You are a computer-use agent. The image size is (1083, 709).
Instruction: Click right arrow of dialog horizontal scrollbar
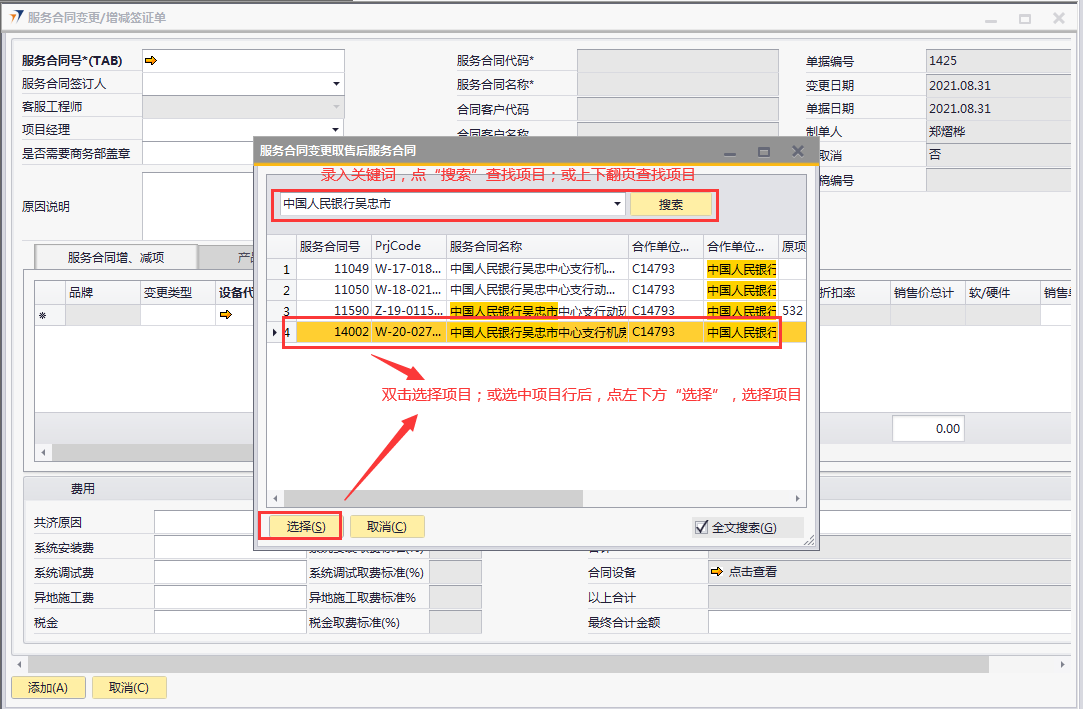pyautogui.click(x=798, y=498)
